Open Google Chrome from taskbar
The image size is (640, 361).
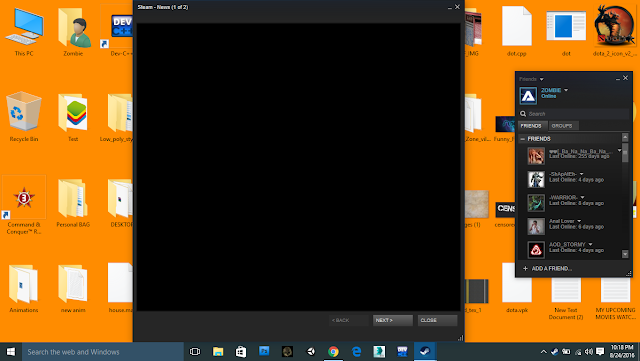[333, 352]
